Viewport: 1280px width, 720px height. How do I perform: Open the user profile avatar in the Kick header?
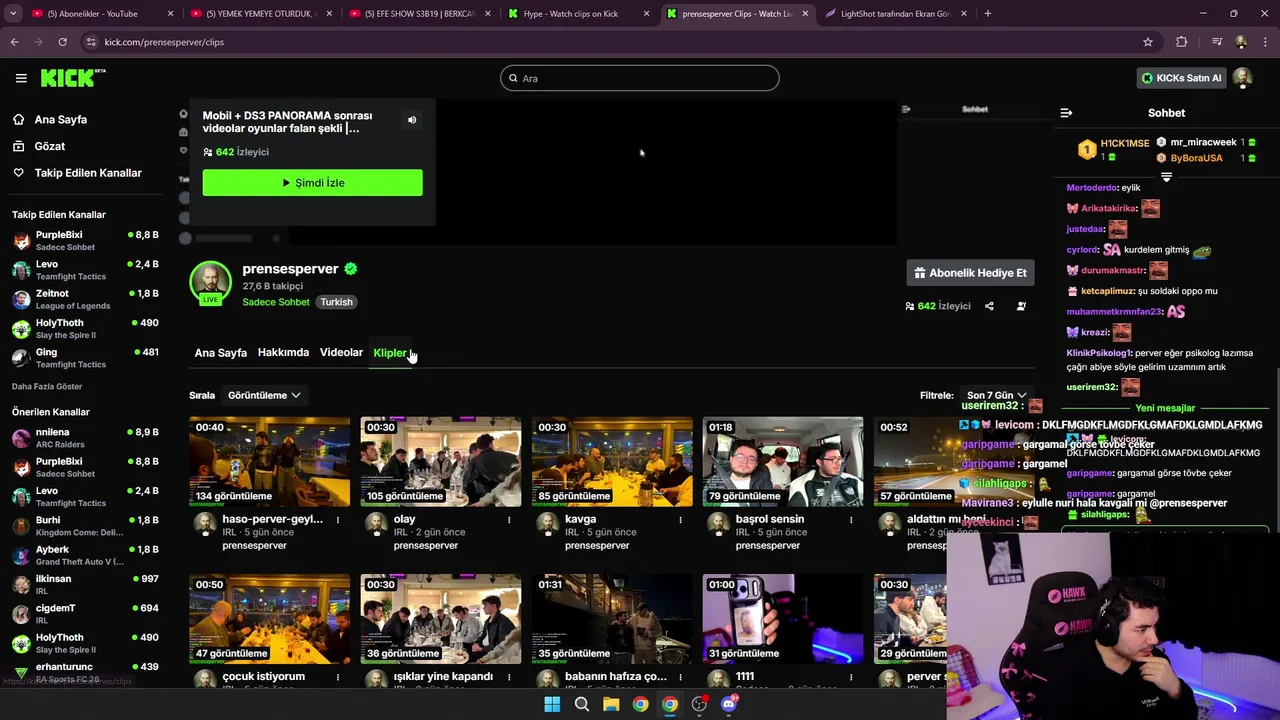[x=1243, y=78]
